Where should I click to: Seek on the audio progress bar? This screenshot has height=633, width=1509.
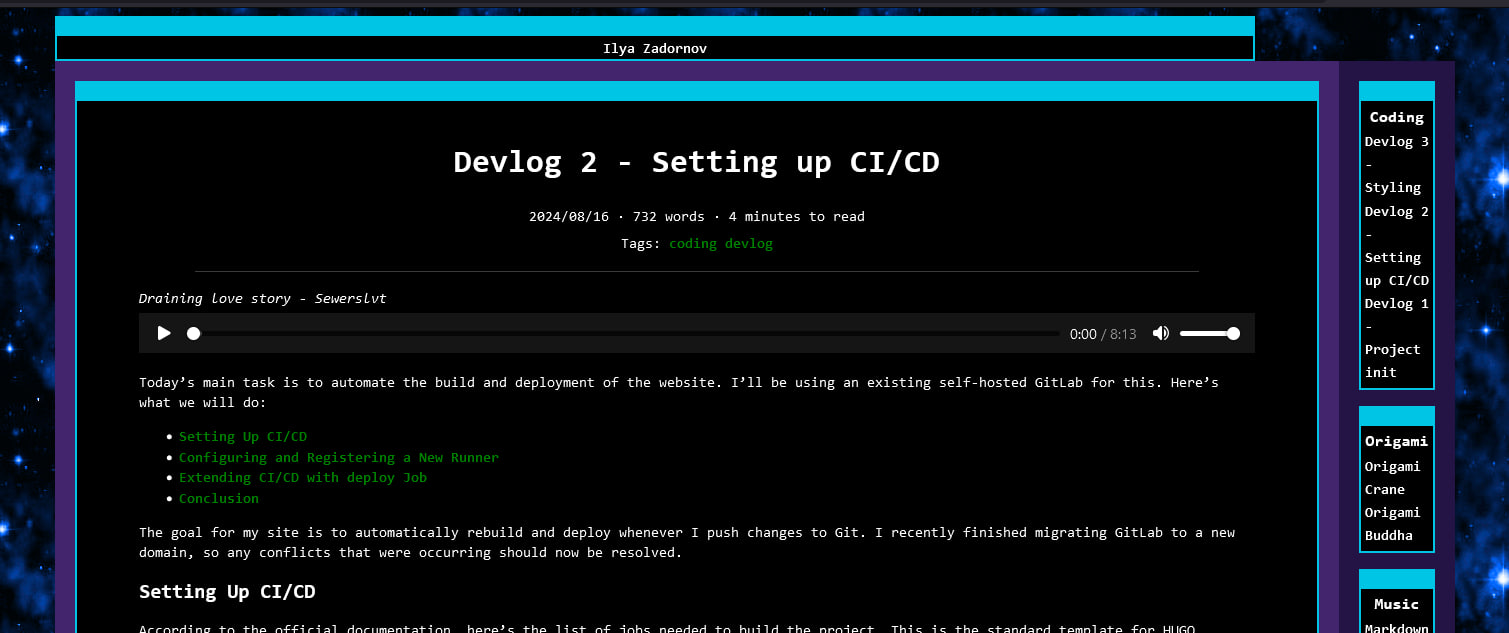(624, 333)
